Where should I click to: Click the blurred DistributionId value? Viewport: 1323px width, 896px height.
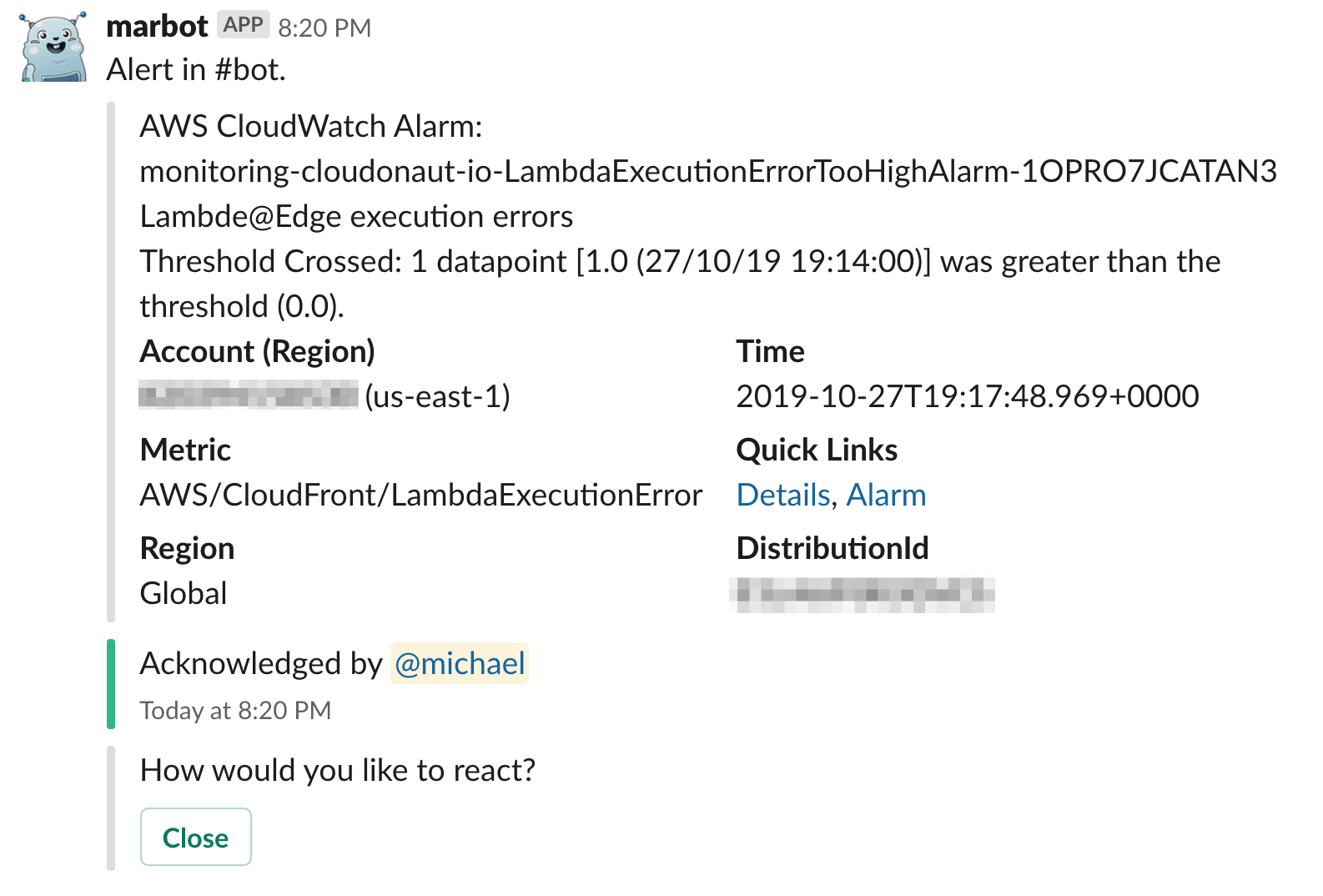click(862, 595)
